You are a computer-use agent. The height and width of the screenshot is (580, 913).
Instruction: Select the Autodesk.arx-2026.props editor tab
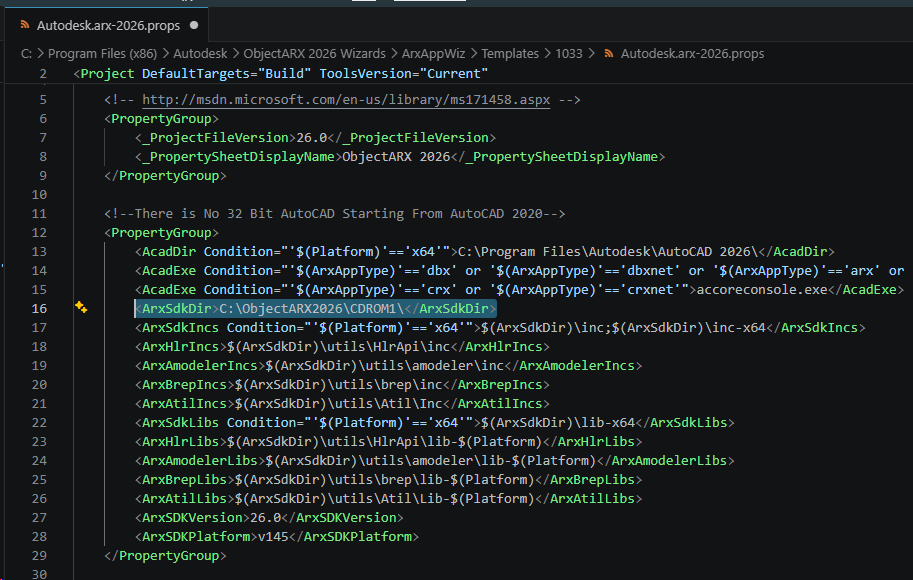point(108,25)
